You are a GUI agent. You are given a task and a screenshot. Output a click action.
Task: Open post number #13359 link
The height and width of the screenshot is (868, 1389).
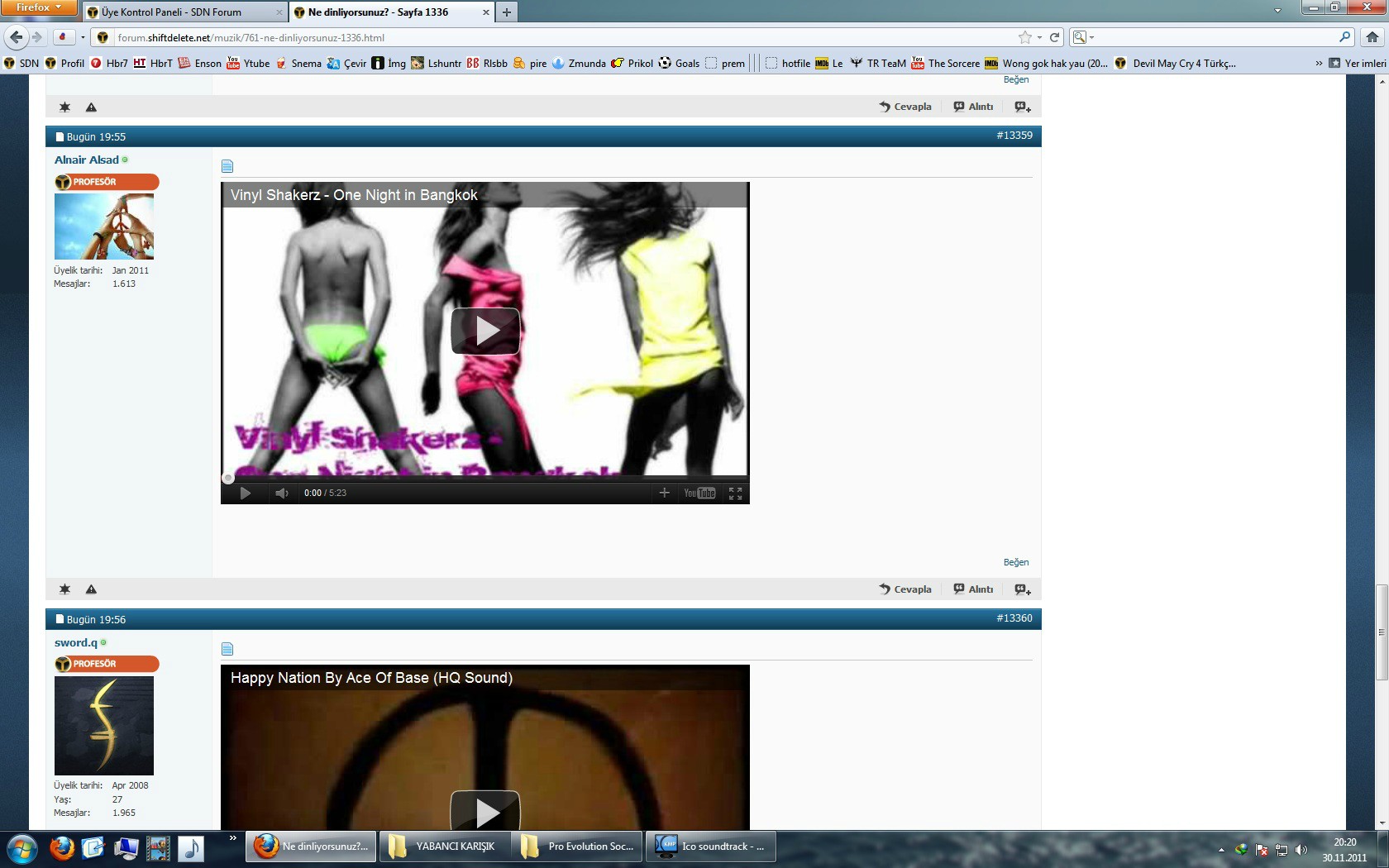[x=1014, y=135]
